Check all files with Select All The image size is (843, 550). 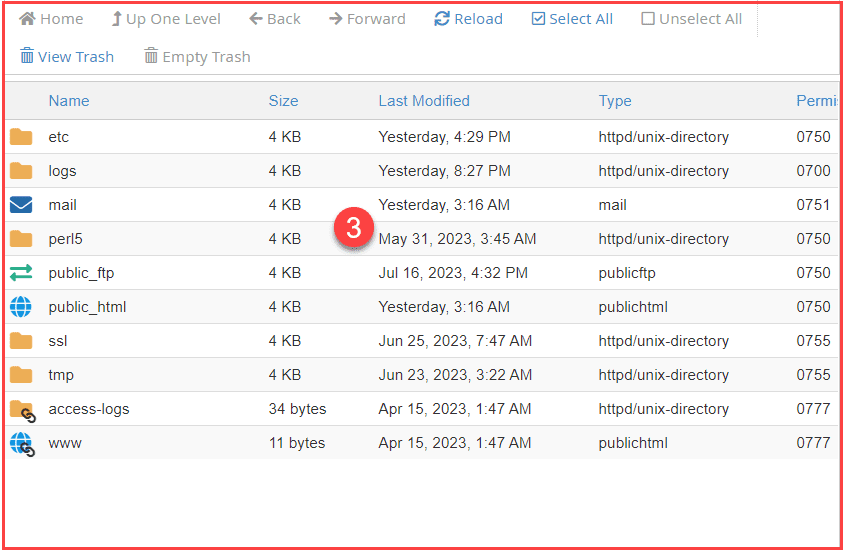click(572, 19)
